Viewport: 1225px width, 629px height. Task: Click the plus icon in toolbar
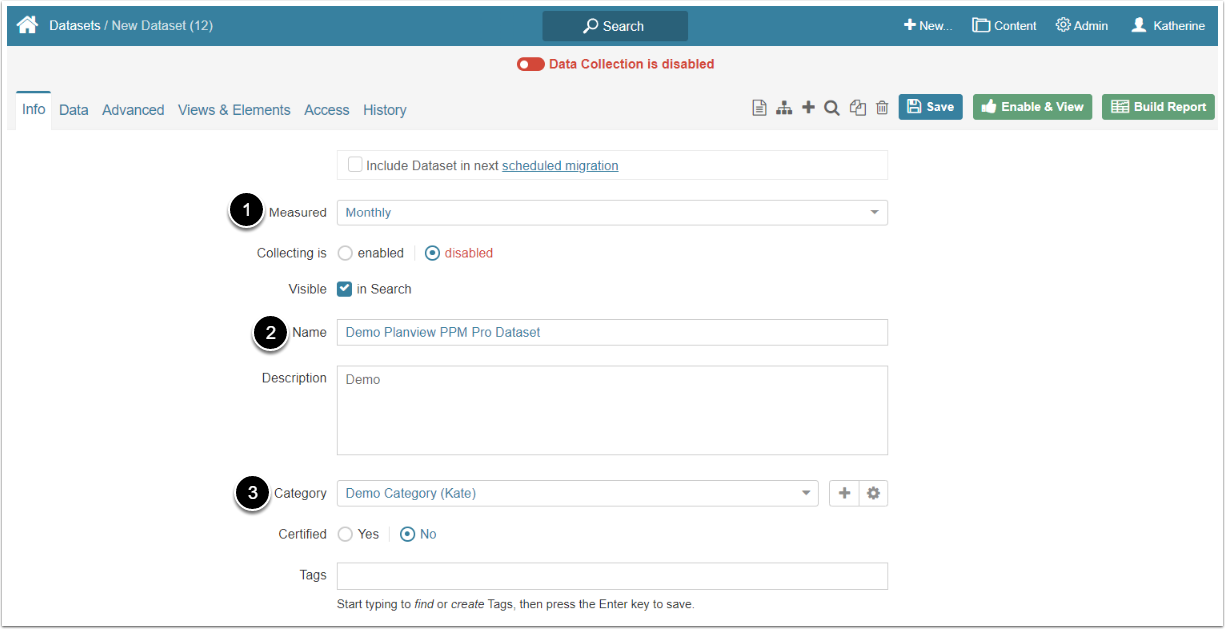(x=808, y=108)
